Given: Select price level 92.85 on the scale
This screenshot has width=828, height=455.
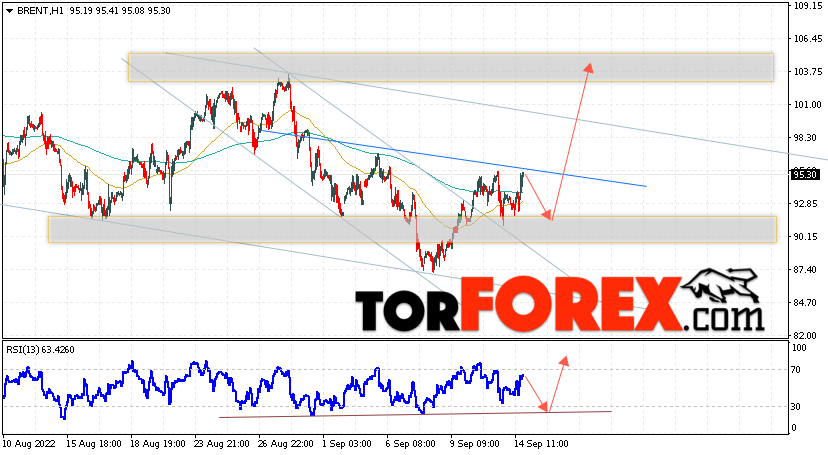Looking at the screenshot, I should (806, 204).
